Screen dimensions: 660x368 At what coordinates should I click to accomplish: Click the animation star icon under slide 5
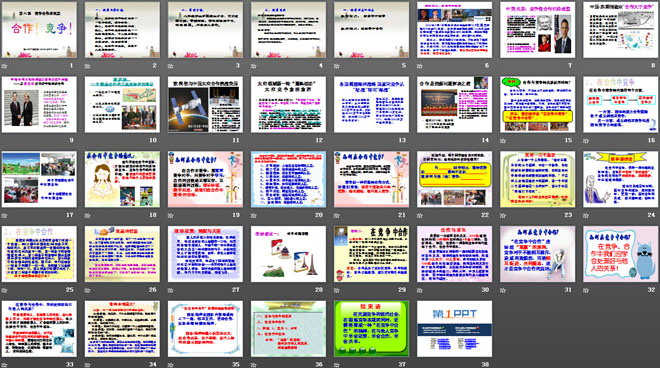tap(337, 66)
